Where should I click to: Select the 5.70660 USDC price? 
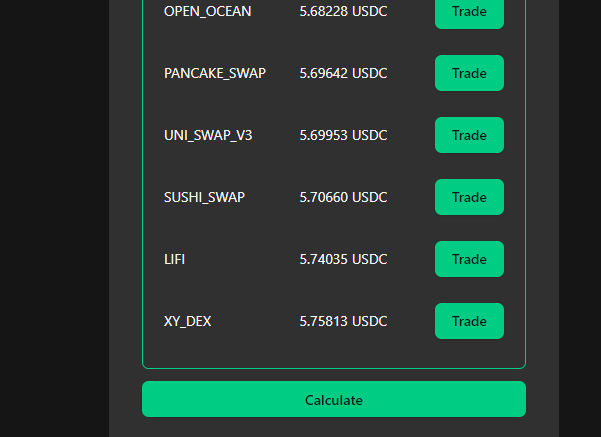[343, 197]
